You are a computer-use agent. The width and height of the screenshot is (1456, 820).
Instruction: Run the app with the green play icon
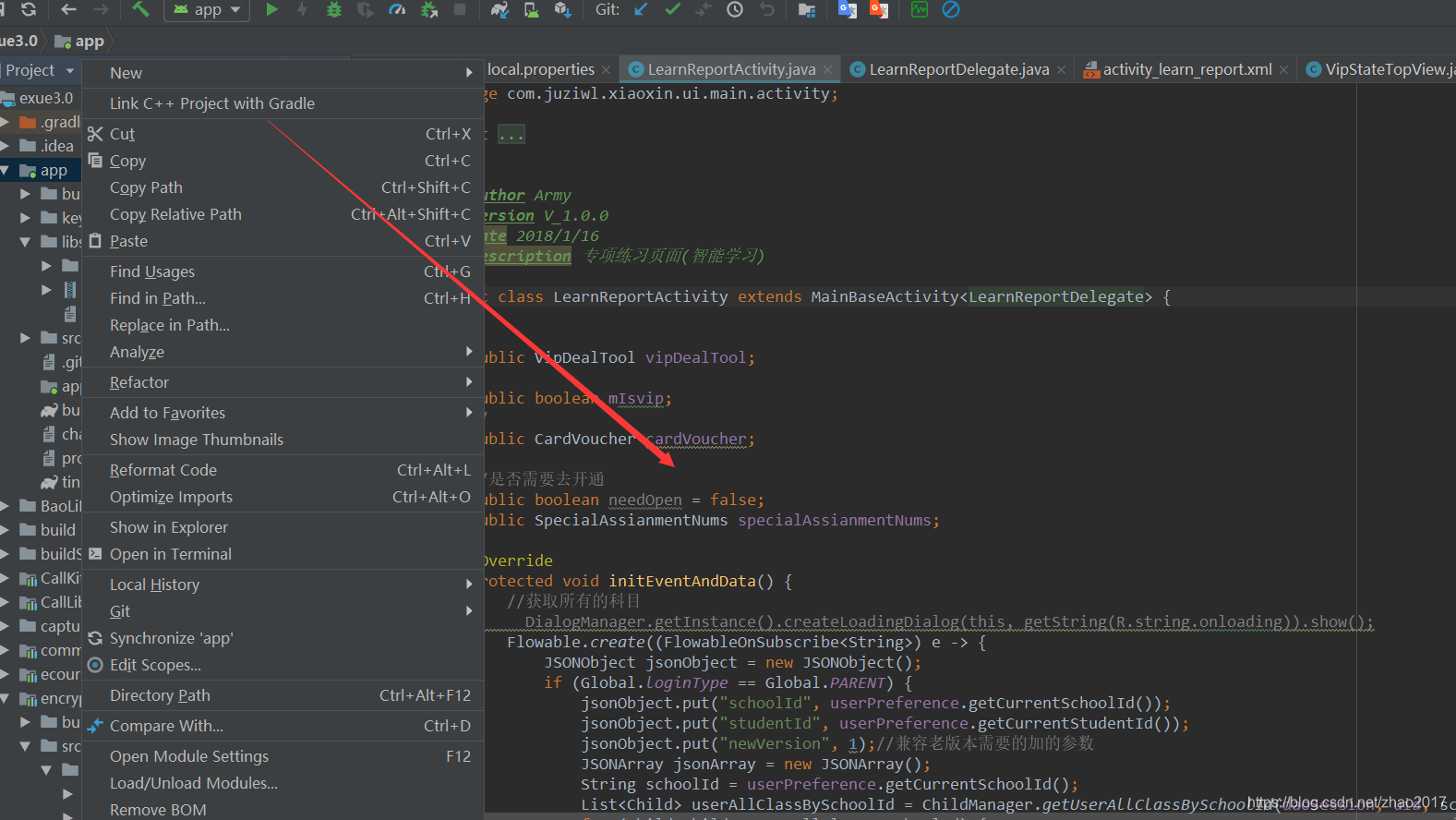tap(271, 9)
